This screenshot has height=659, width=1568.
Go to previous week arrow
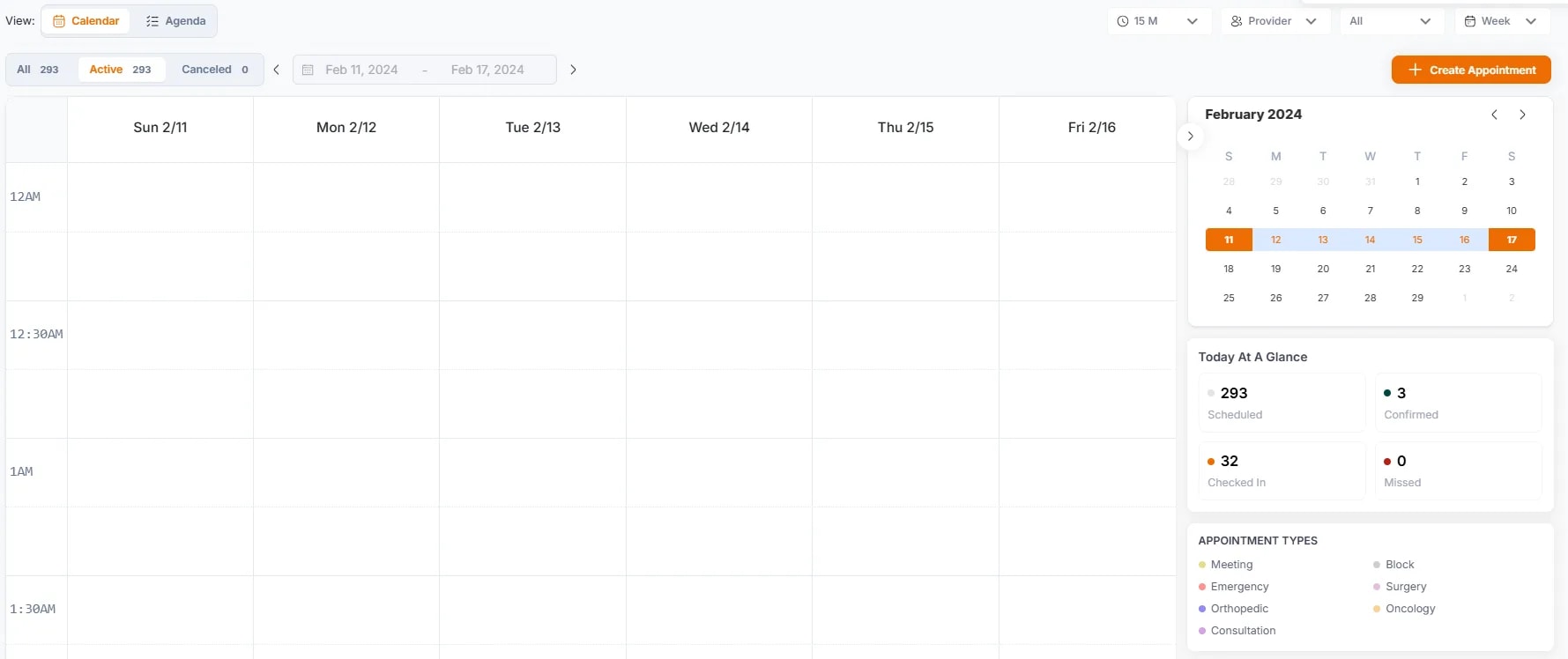click(x=276, y=70)
